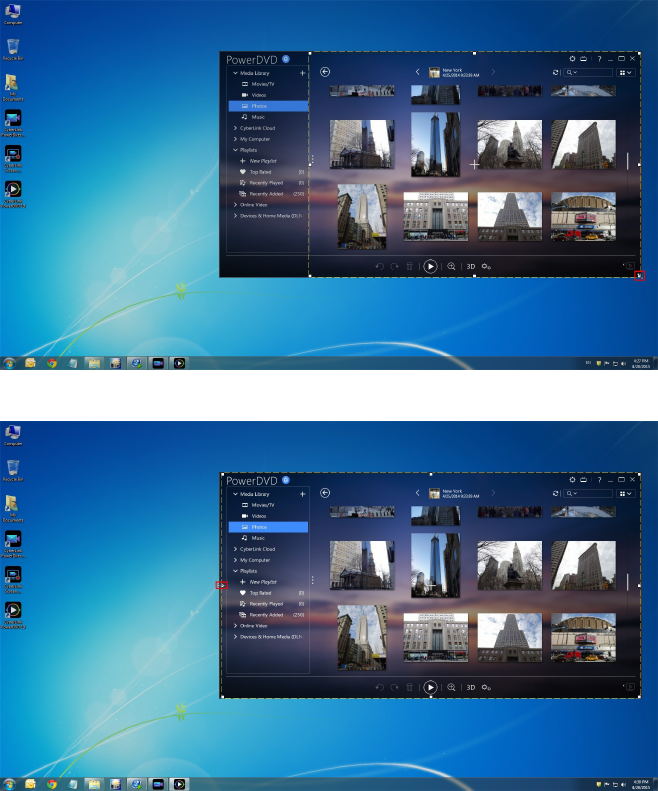Click Windows Start button in lower screenshot
The image size is (658, 791).
pos(9,784)
